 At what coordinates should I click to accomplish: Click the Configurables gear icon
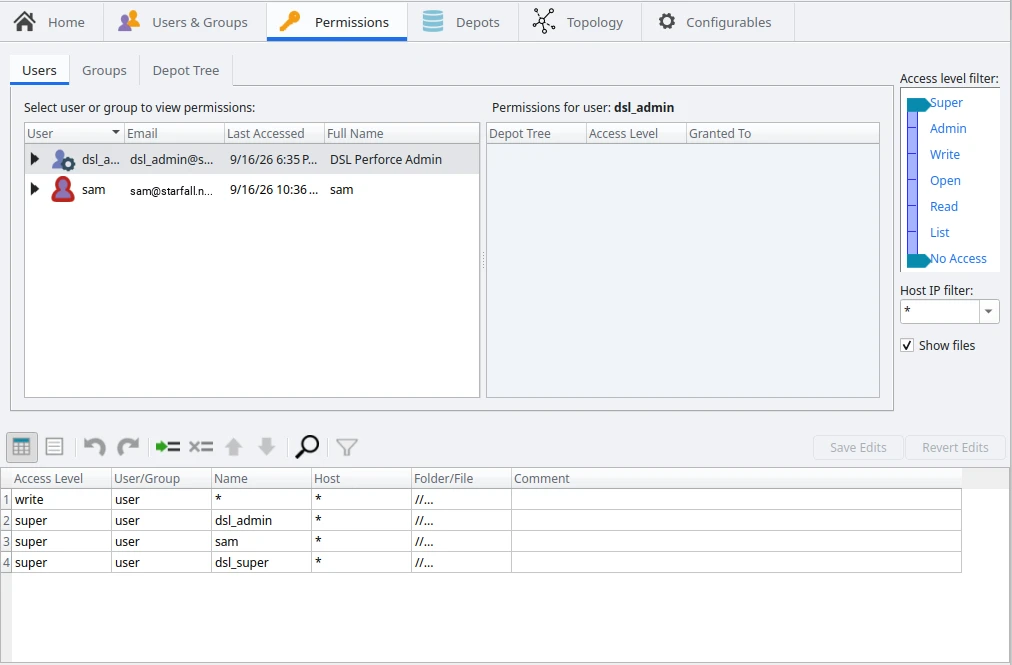[x=667, y=21]
